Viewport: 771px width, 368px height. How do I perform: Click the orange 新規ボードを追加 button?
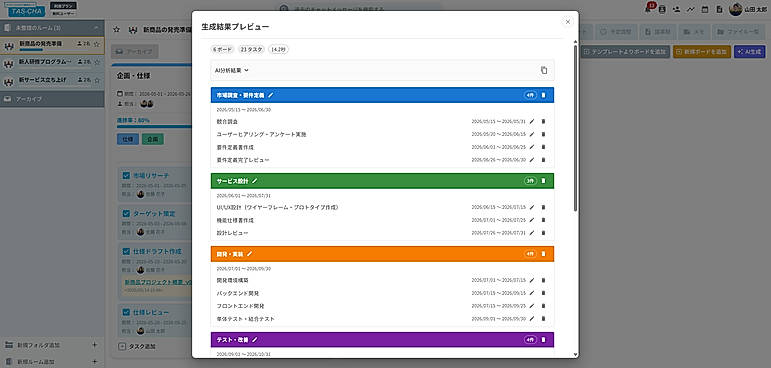pos(702,52)
